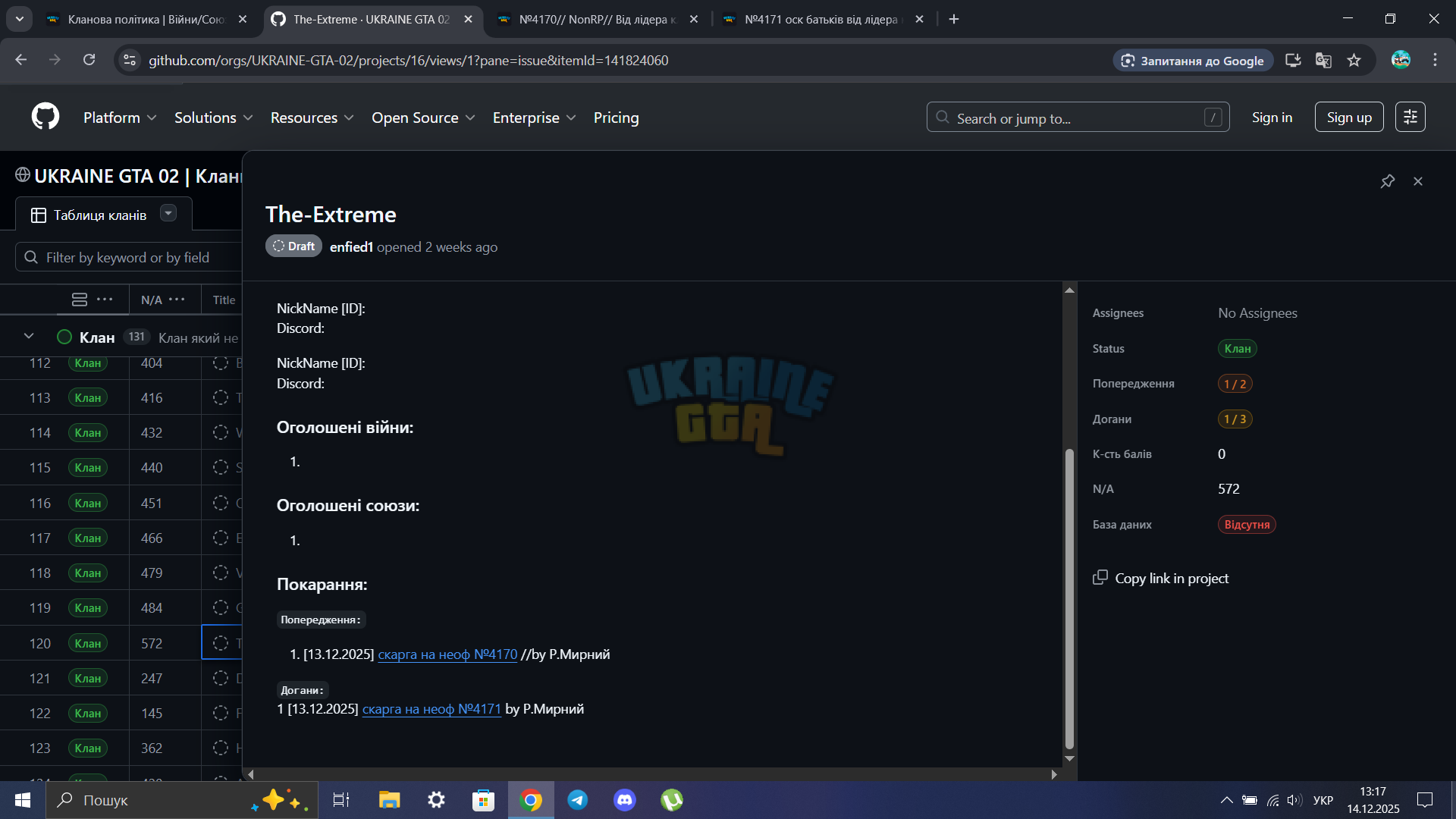This screenshot has height=819, width=1456.
Task: Open Windows Settings gear on taskbar
Action: (437, 800)
